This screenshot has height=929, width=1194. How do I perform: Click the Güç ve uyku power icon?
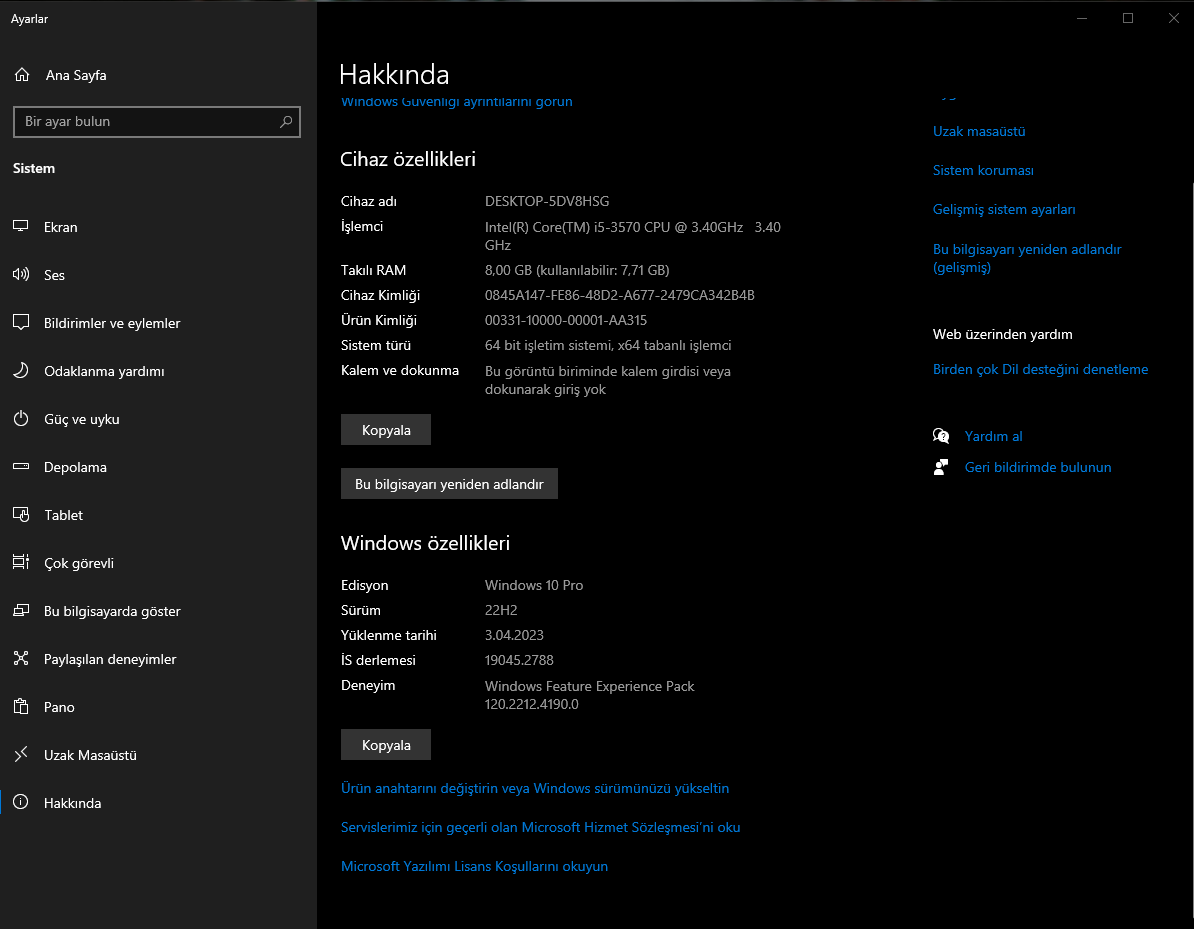(x=21, y=419)
